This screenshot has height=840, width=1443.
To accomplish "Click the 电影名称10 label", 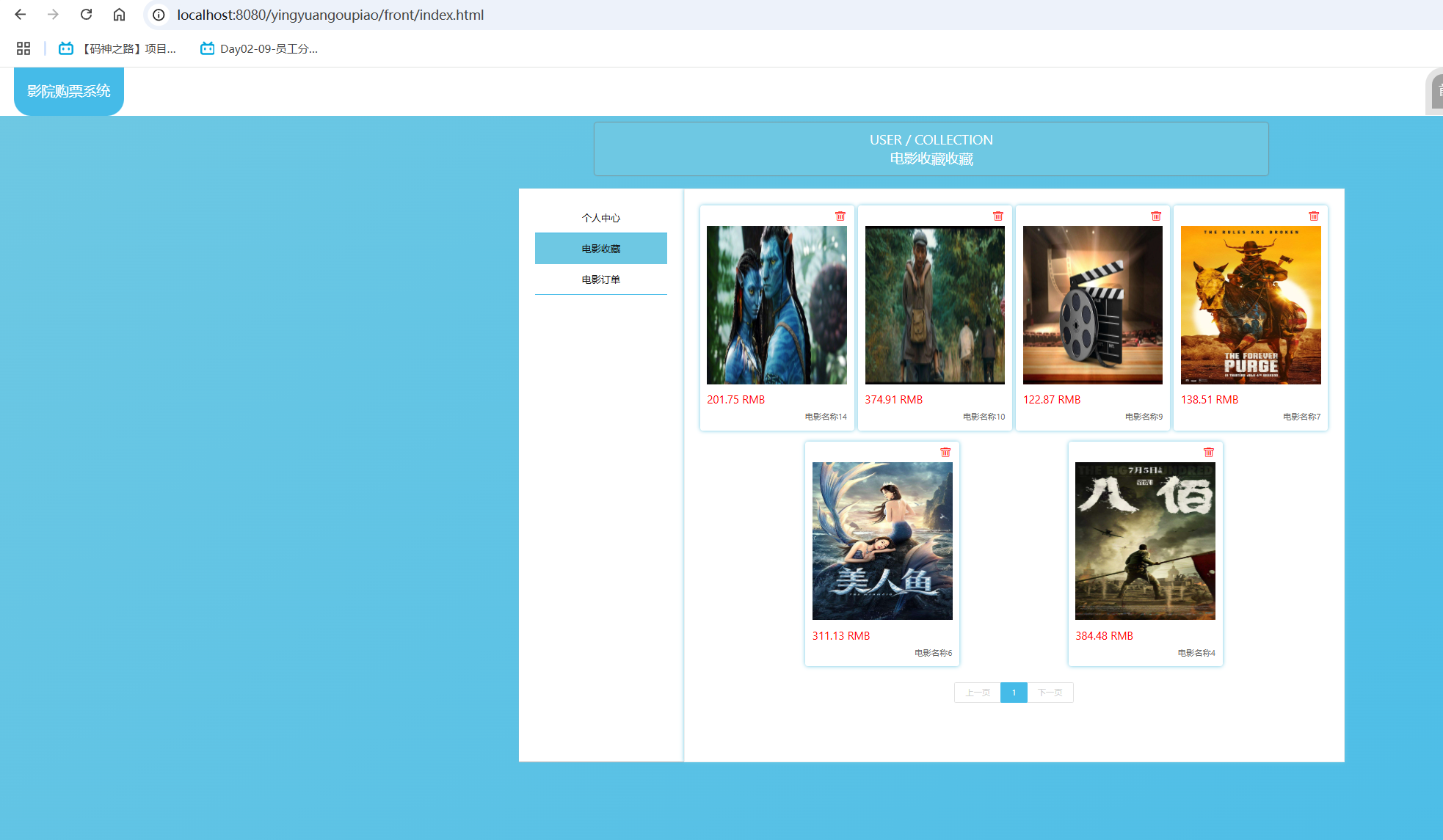I will 984,417.
